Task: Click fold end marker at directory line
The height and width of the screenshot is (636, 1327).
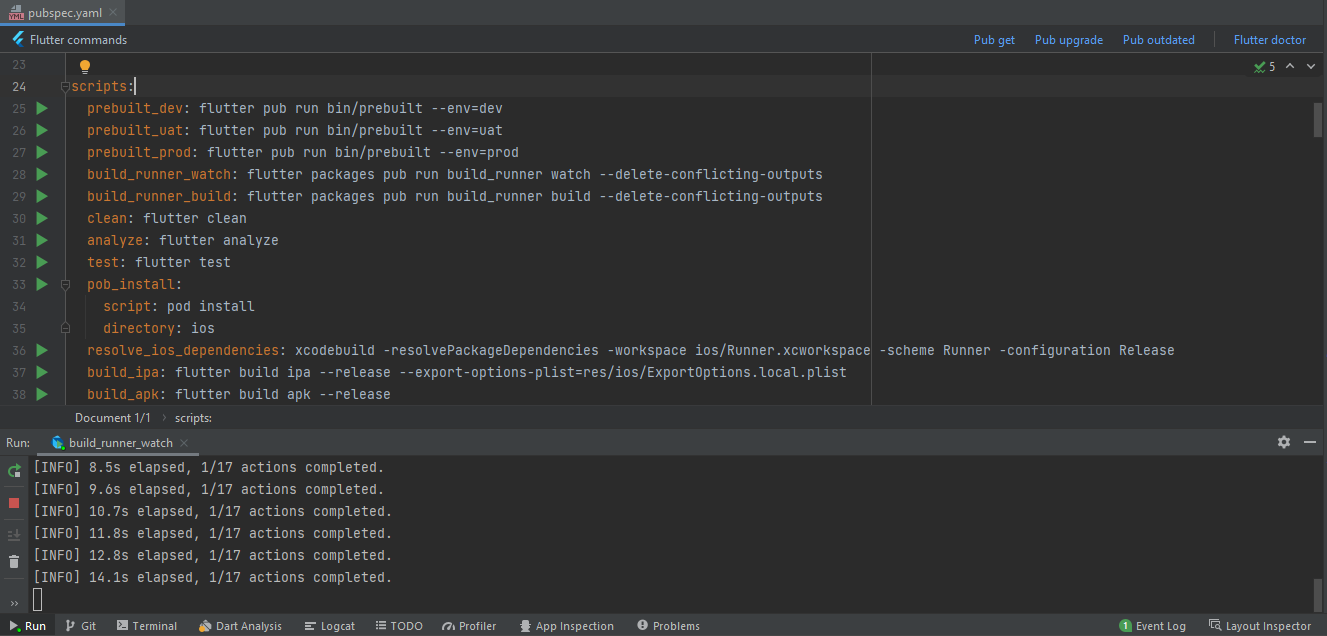Action: pyautogui.click(x=65, y=328)
